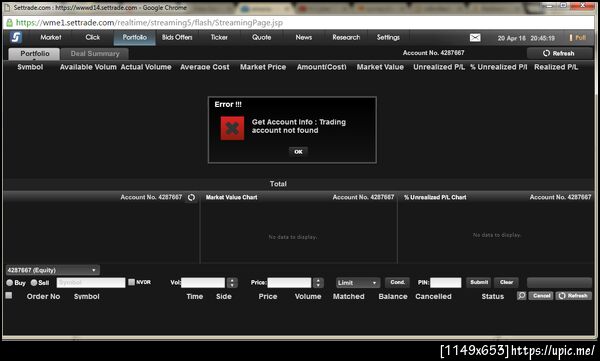Screen dimensions: 600x361
Task: Tick the select-all checkbox beside Order No
Action: [x=9, y=295]
